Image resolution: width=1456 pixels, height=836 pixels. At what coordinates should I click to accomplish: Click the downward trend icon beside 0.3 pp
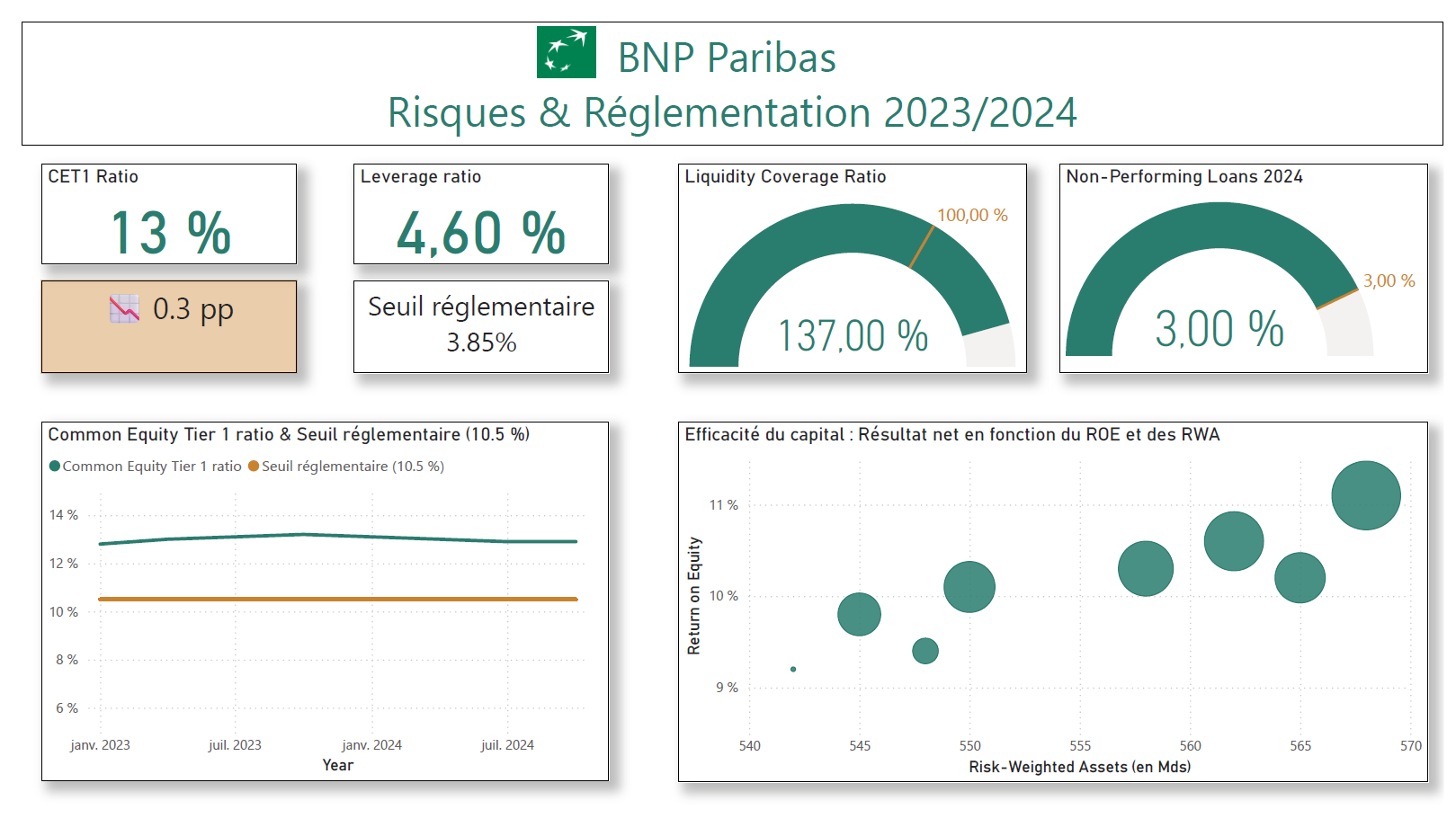click(x=124, y=309)
